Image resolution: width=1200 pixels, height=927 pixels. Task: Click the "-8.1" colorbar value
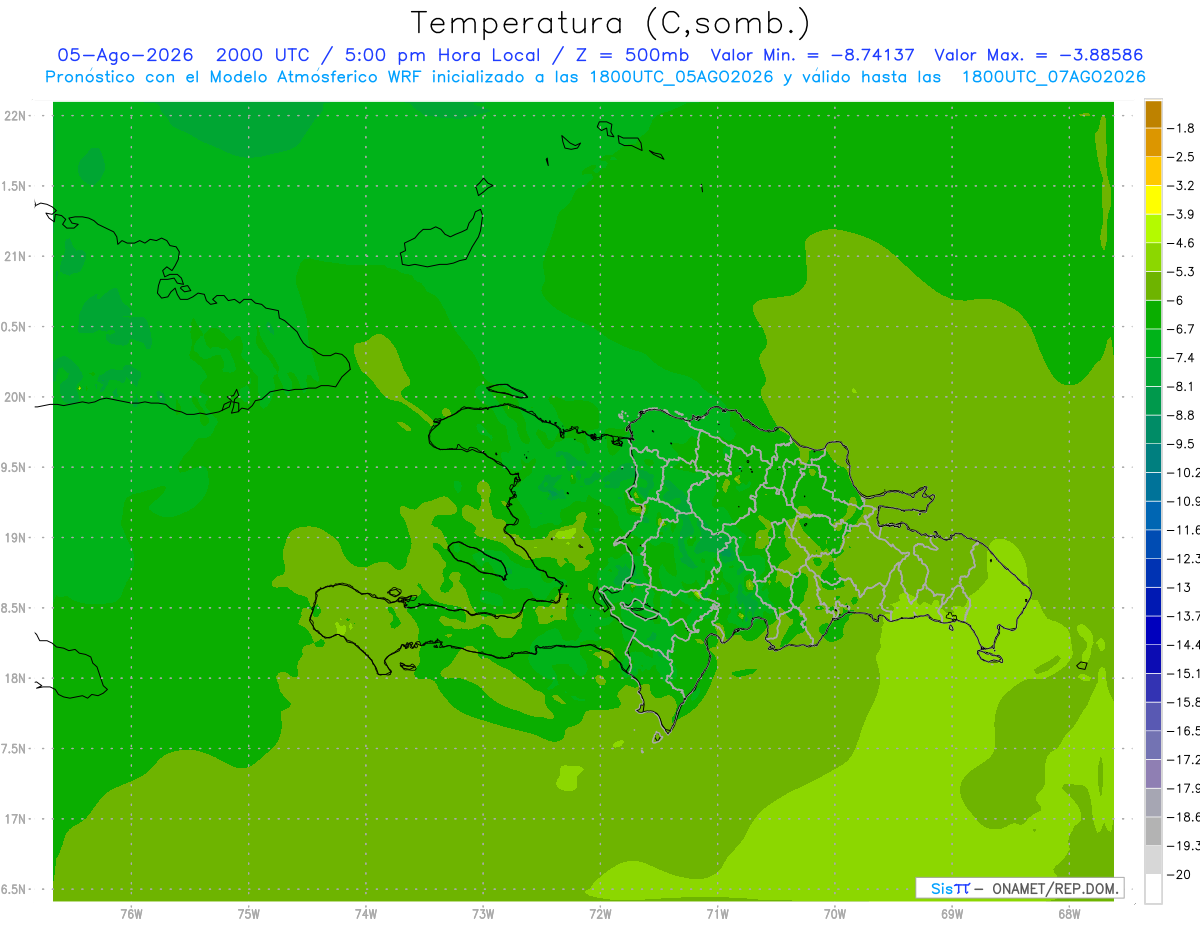tap(1181, 386)
